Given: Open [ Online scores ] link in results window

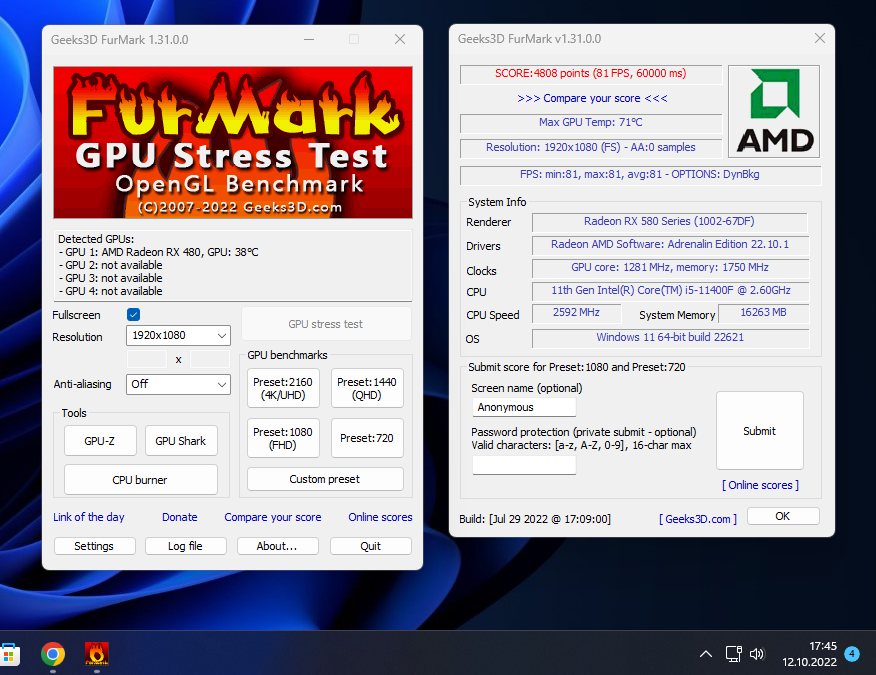Looking at the screenshot, I should click(760, 485).
